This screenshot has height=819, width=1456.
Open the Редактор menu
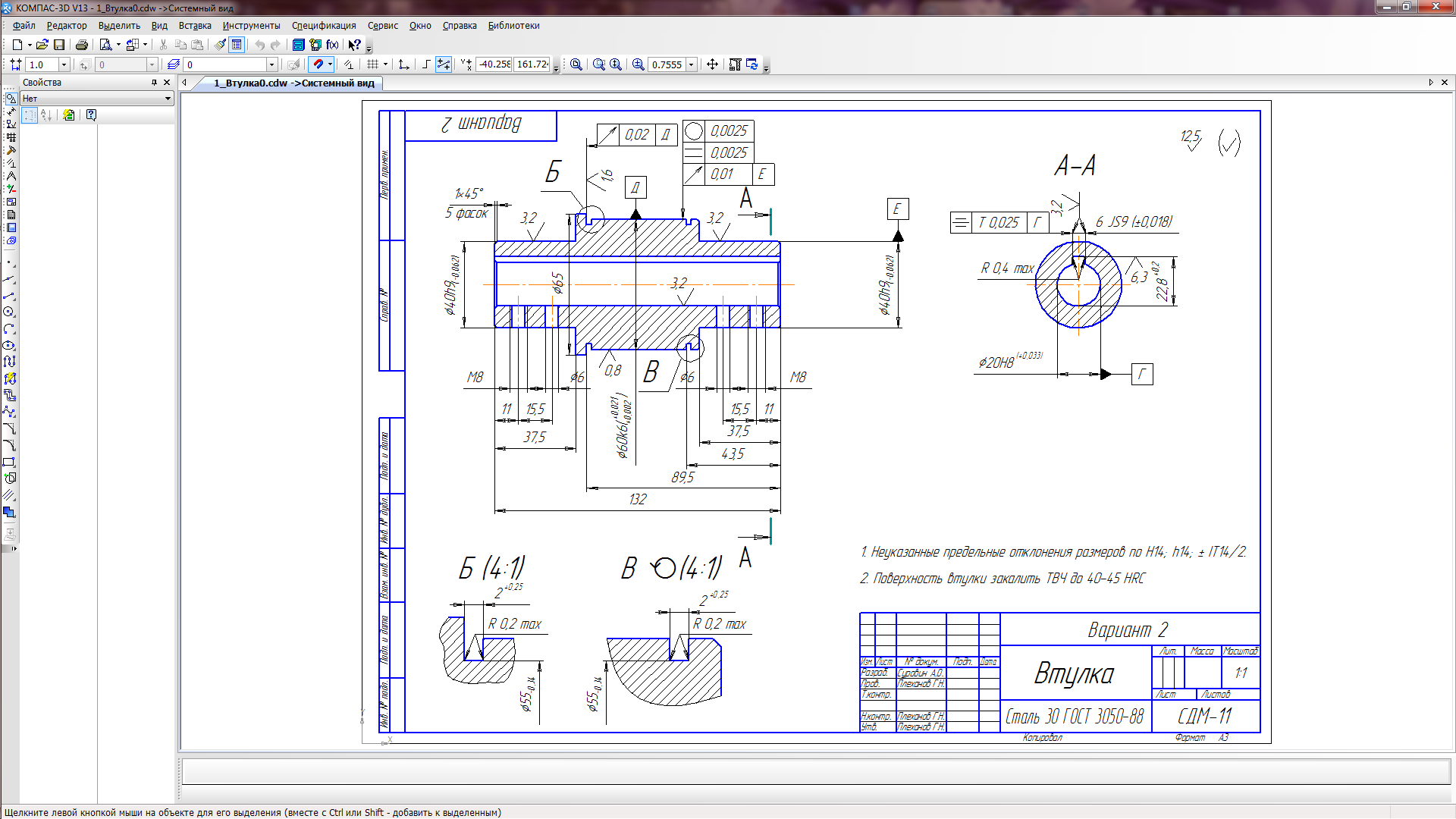click(x=67, y=25)
